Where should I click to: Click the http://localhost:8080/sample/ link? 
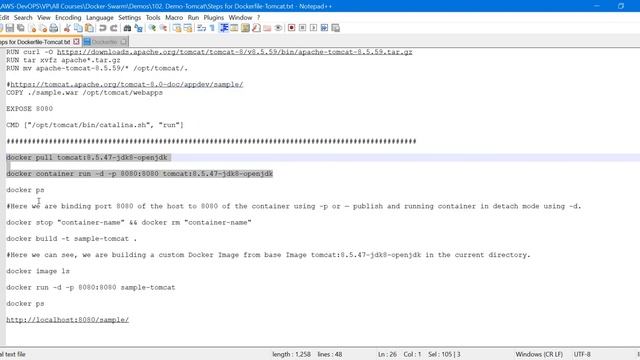tap(67, 320)
